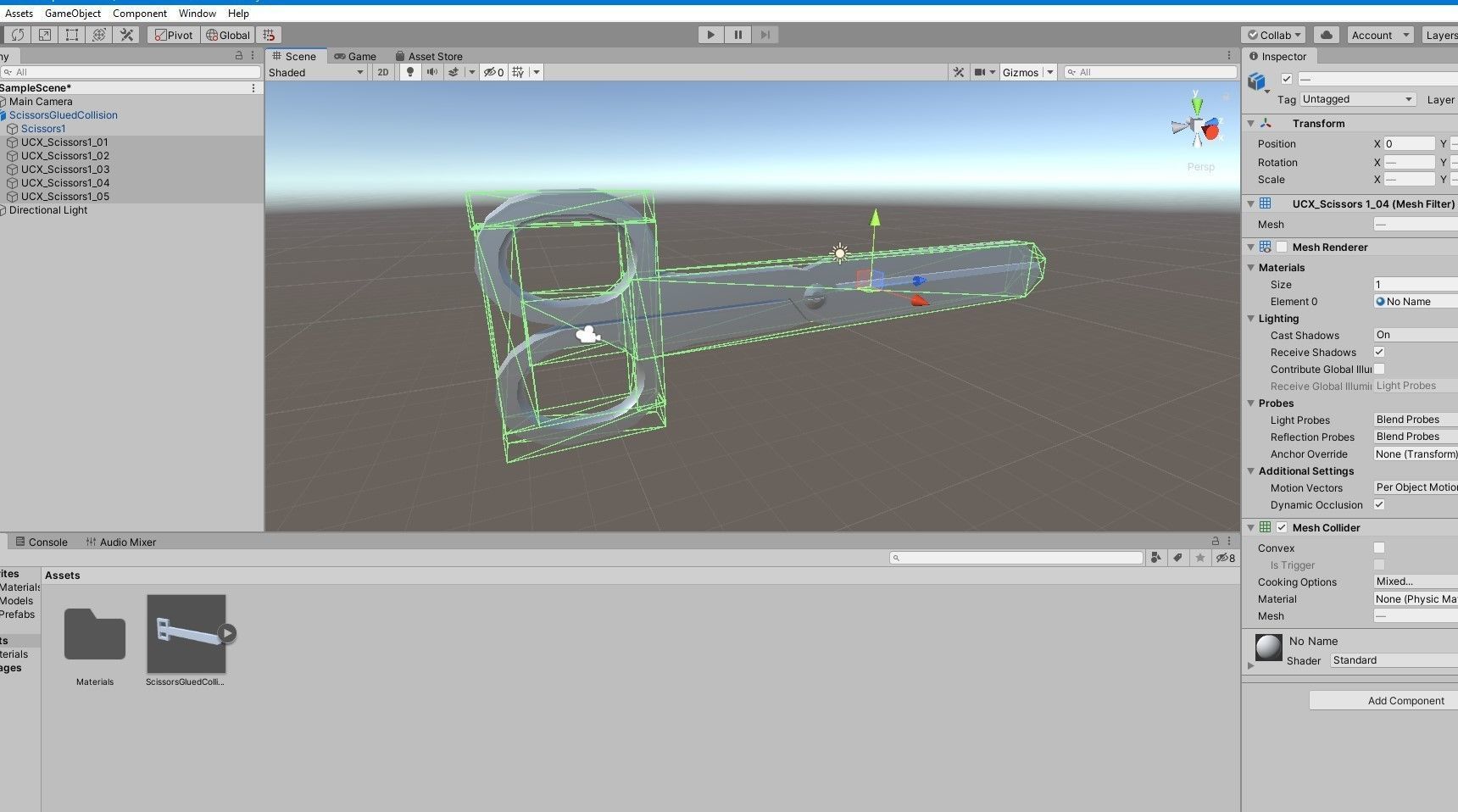Click the Play button

[x=710, y=35]
